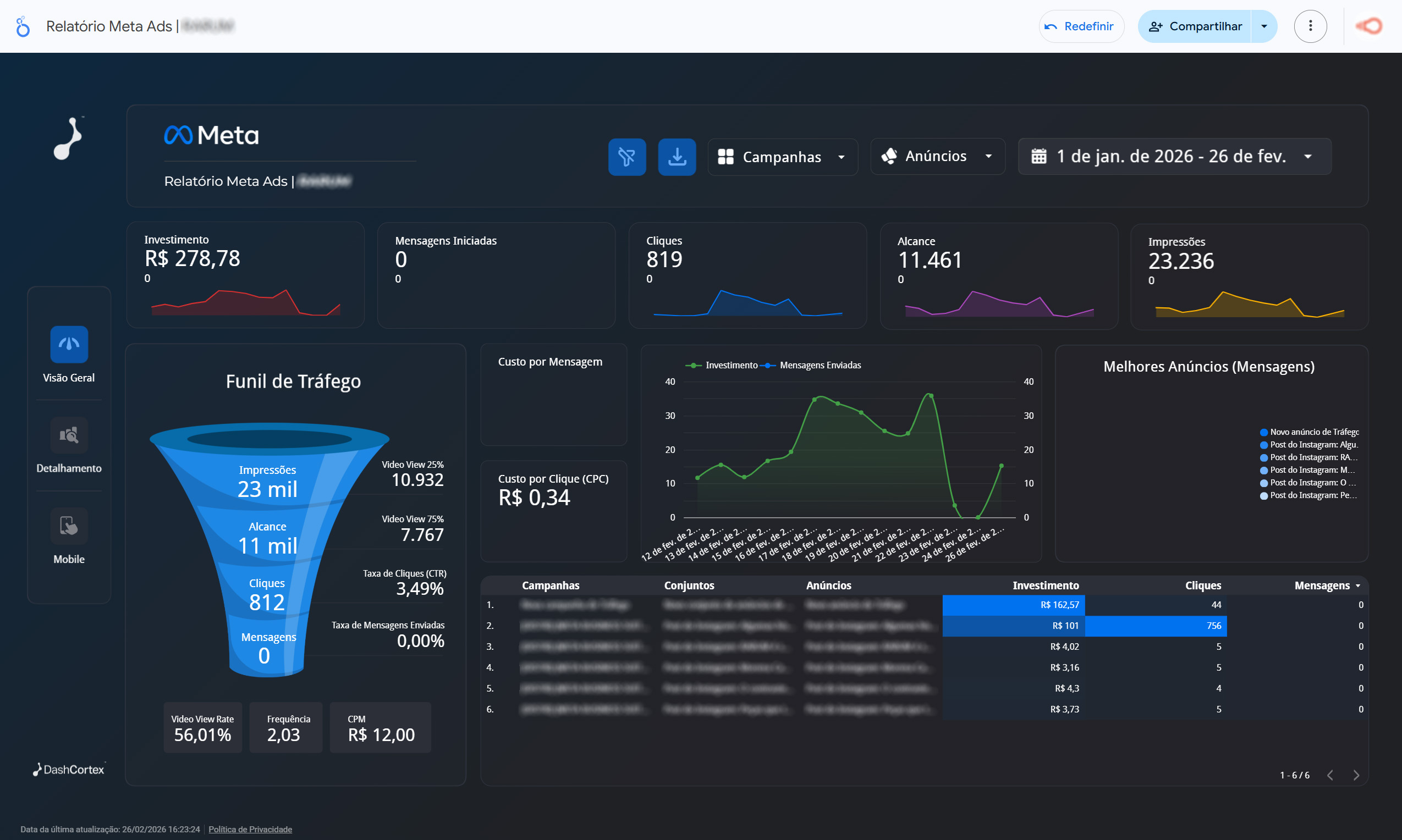
Task: Open the date range picker dropdown
Action: [1174, 156]
